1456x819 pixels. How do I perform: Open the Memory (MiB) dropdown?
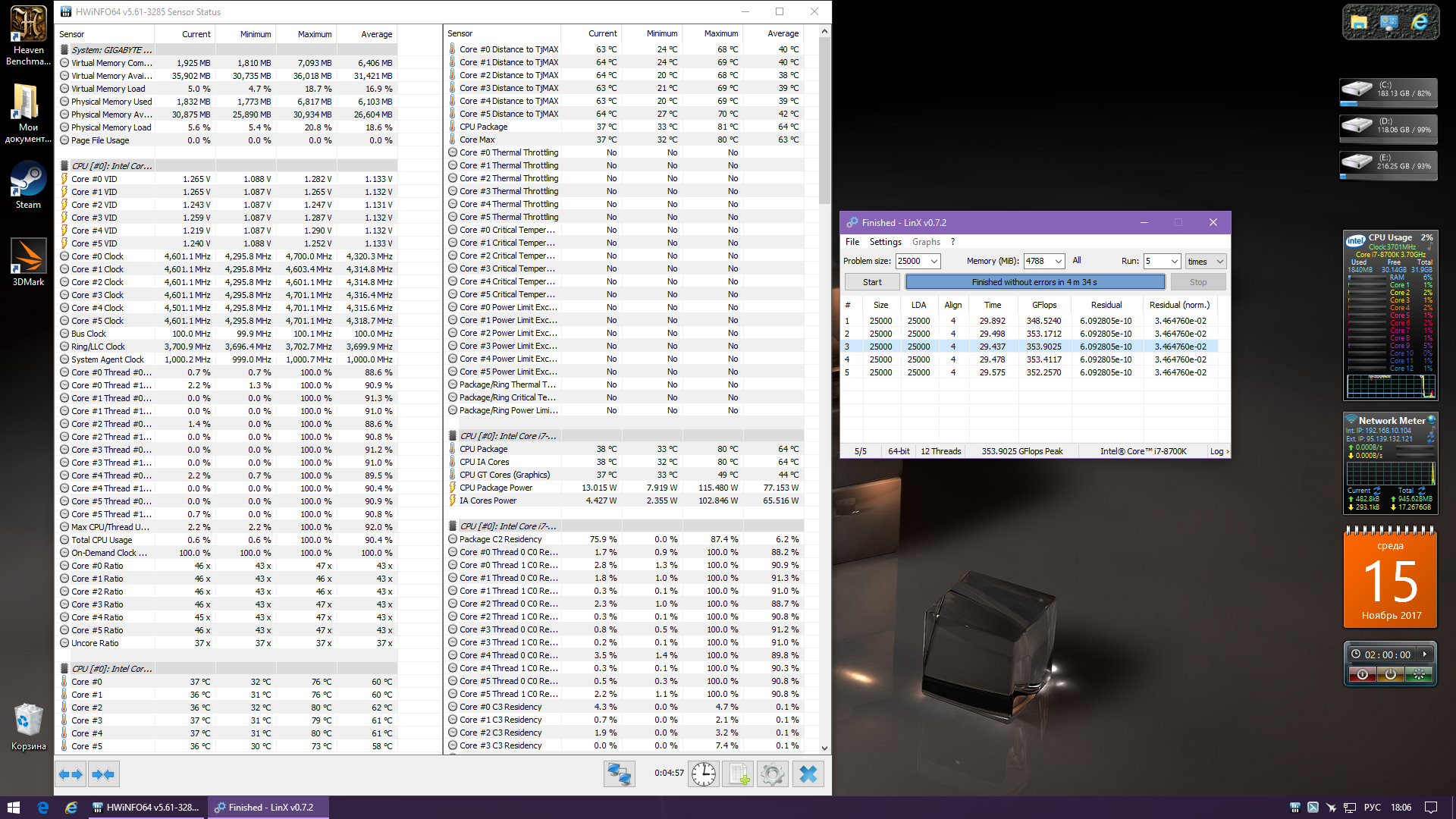pos(1059,261)
